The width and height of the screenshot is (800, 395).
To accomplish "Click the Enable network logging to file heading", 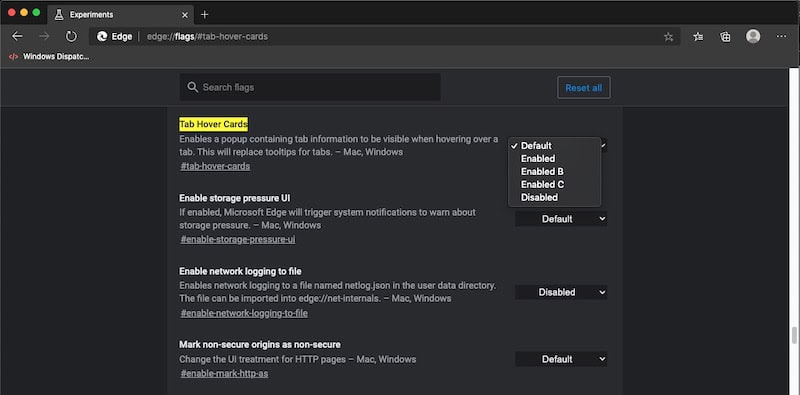I will [x=240, y=271].
